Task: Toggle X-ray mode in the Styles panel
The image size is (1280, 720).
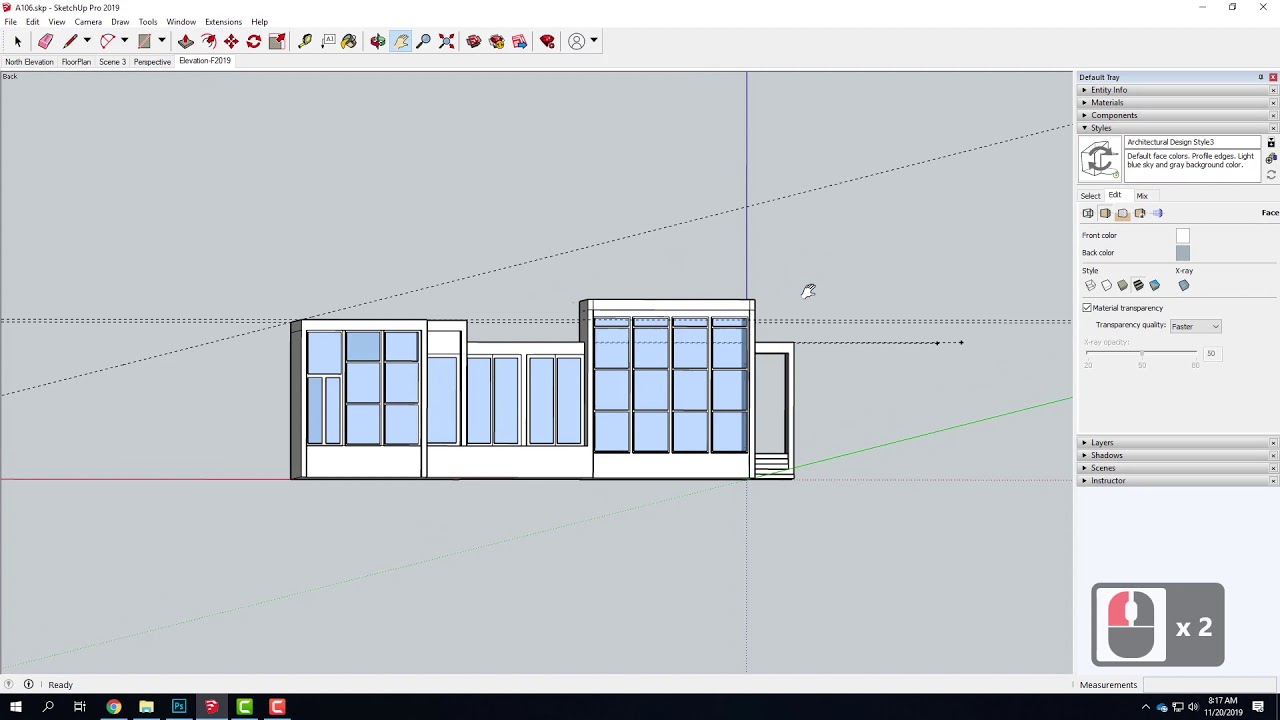Action: [1183, 285]
